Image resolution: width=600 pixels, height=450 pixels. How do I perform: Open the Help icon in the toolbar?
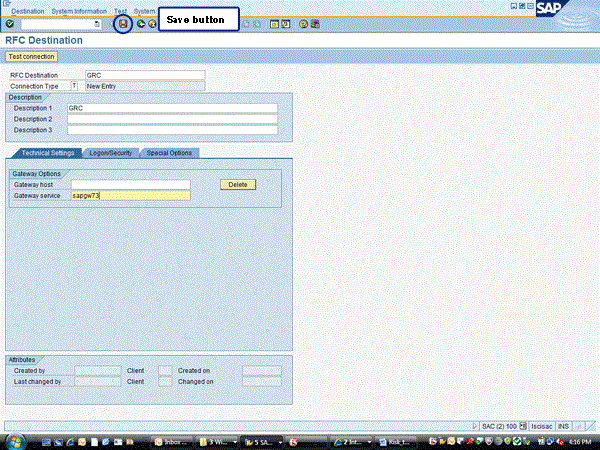[302, 23]
